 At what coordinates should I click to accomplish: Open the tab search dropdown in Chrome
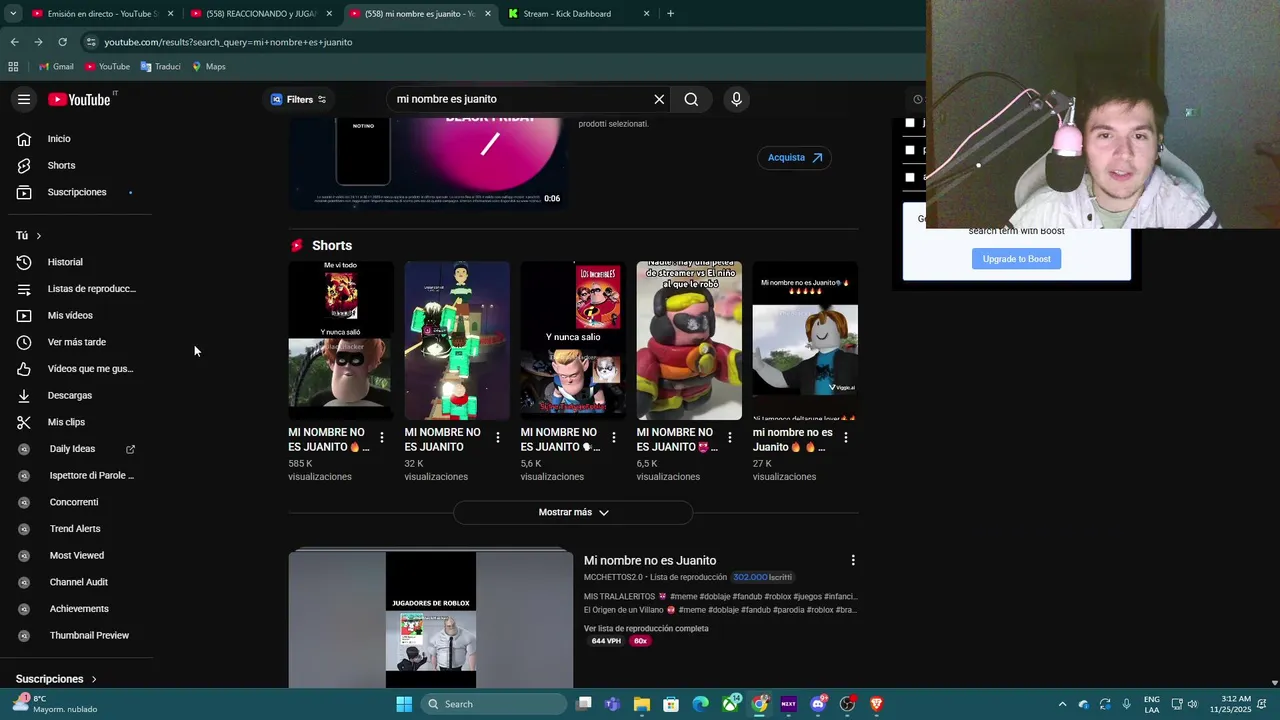(13, 14)
